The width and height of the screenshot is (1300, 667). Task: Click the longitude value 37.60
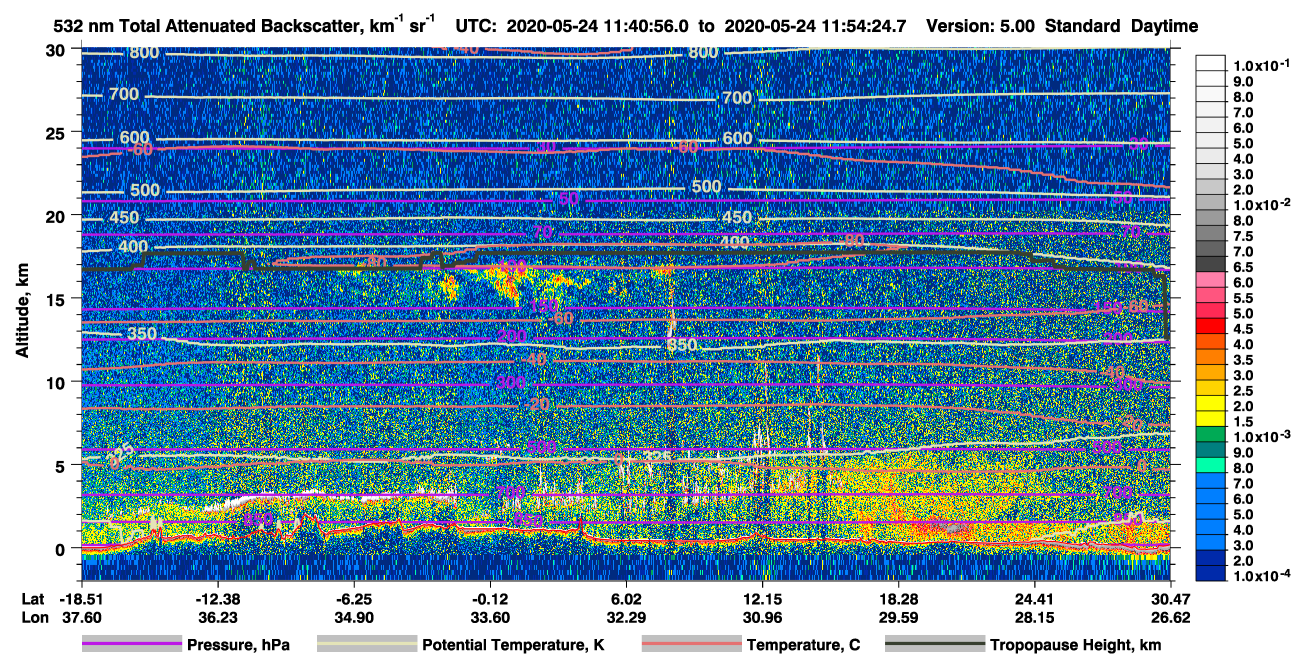(81, 617)
